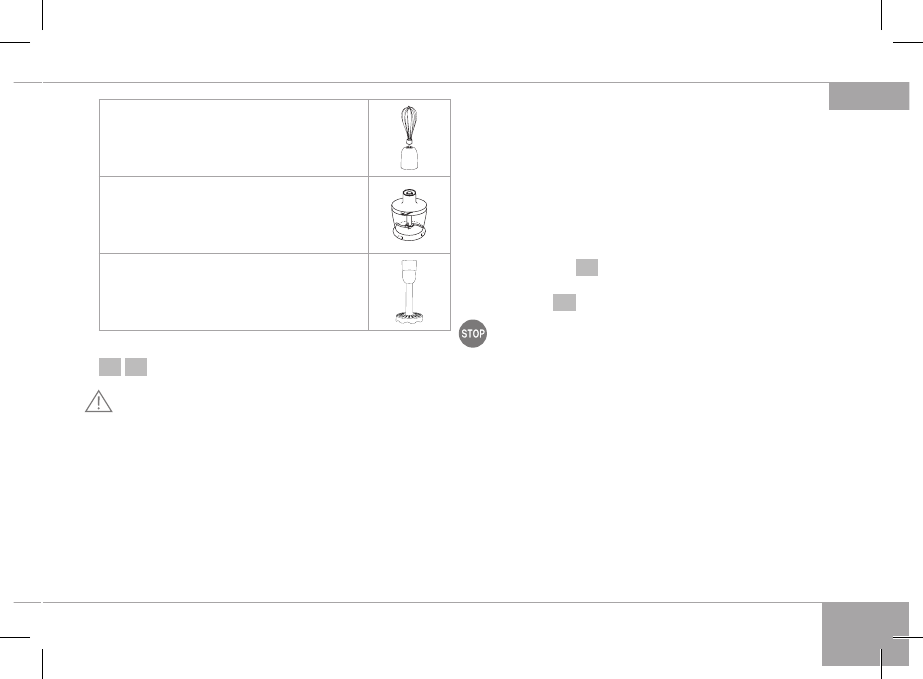Click the gray tab in the top-right corner
Image resolution: width=923 pixels, height=679 pixels.
(x=868, y=96)
